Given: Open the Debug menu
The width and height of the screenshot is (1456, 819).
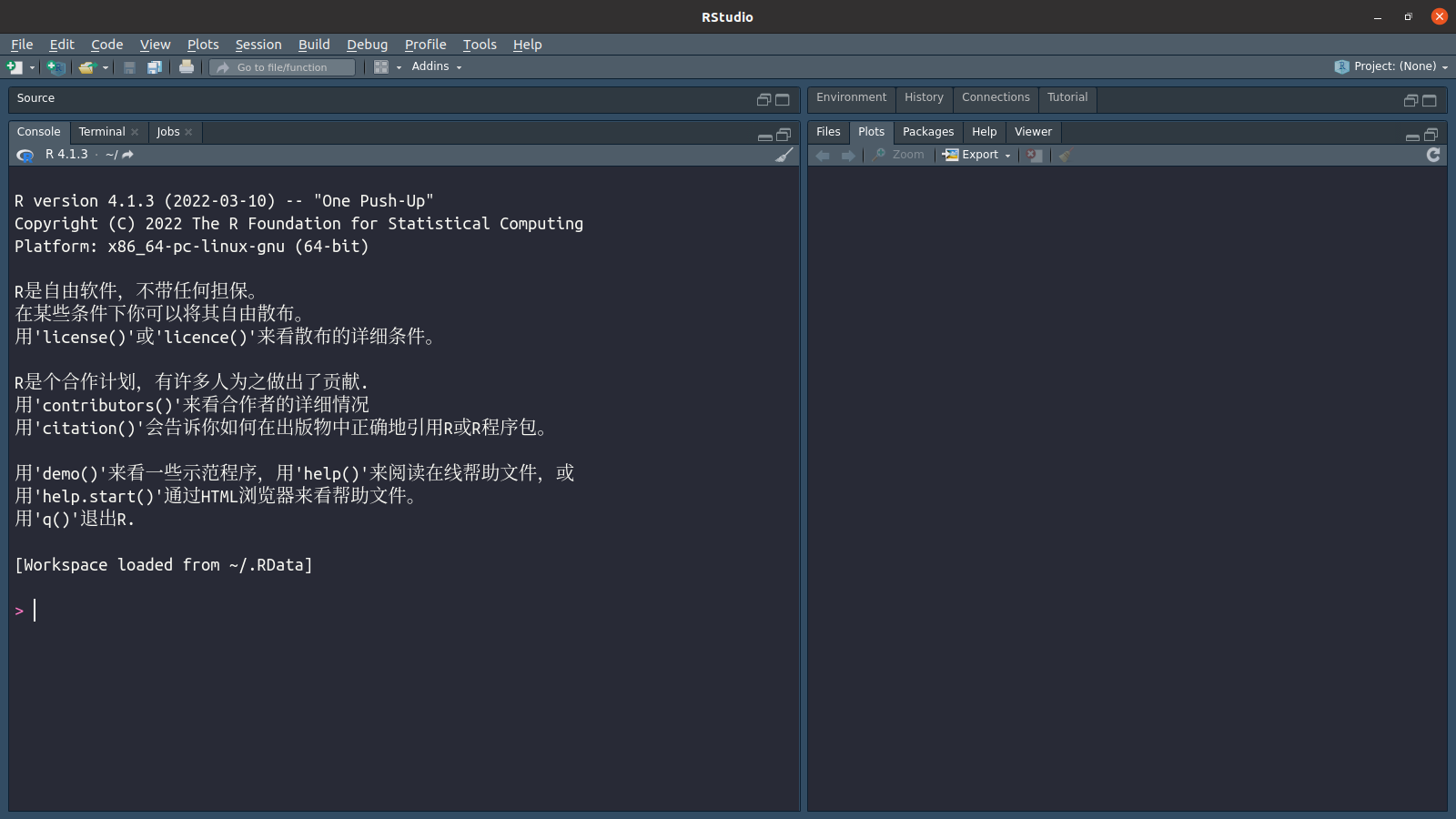Looking at the screenshot, I should point(367,45).
